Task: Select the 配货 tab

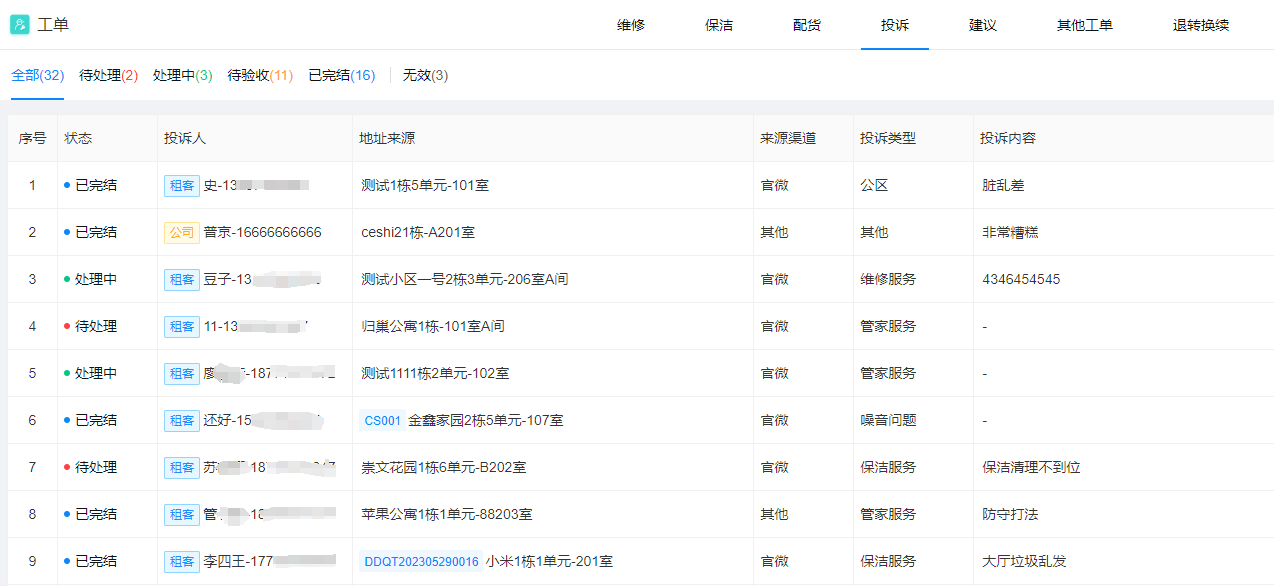Action: pos(807,25)
